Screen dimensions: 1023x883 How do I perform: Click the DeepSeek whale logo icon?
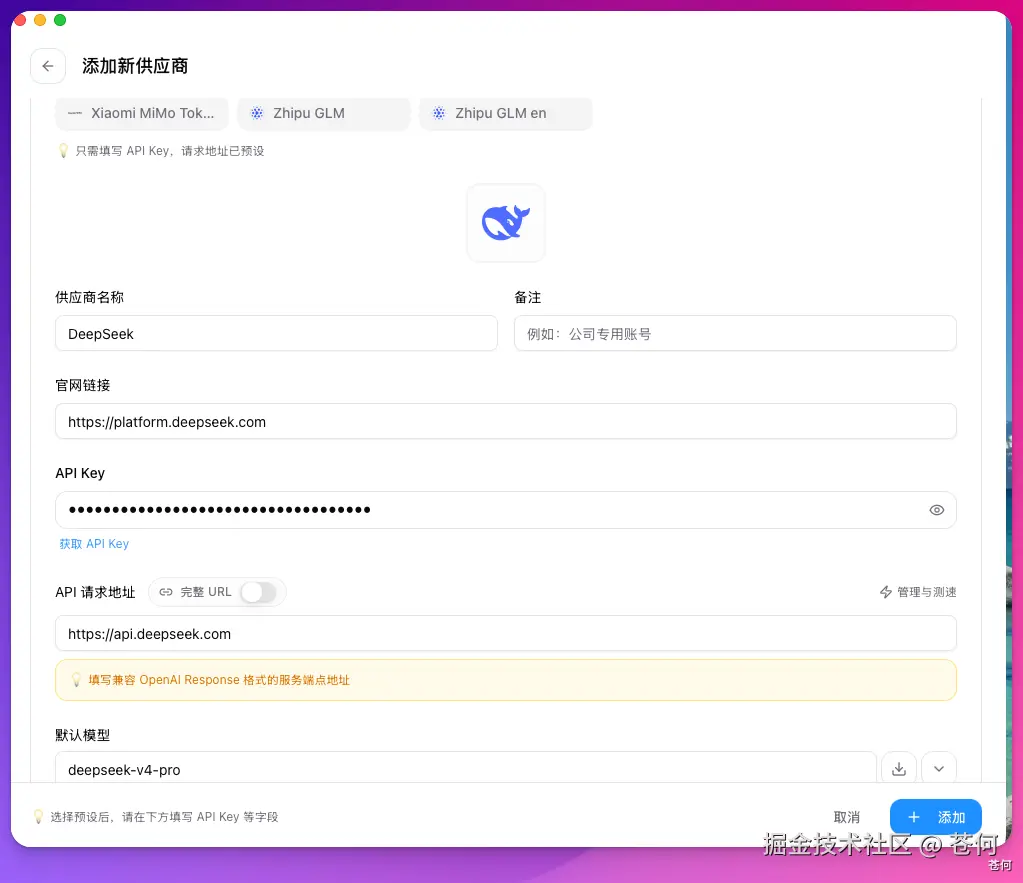[506, 223]
